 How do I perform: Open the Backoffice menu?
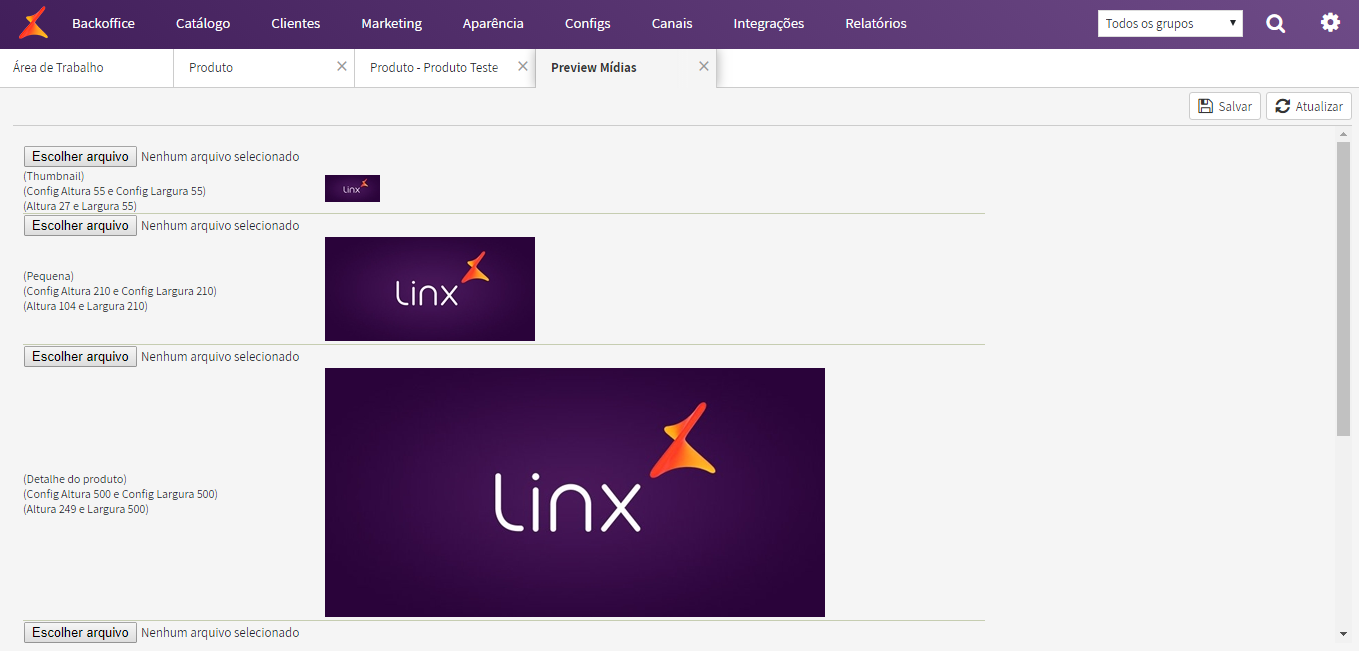[103, 23]
